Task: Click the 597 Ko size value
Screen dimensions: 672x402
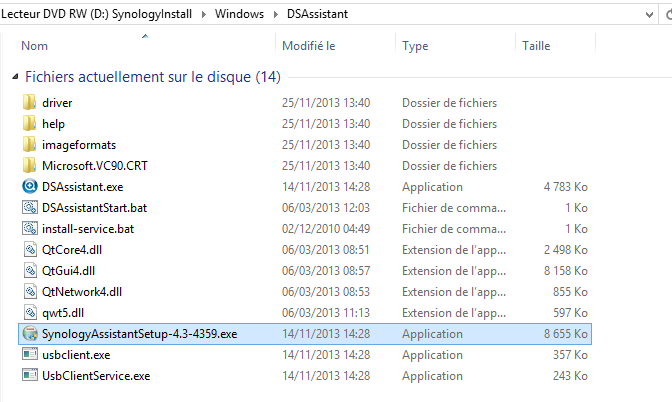Action: click(570, 313)
